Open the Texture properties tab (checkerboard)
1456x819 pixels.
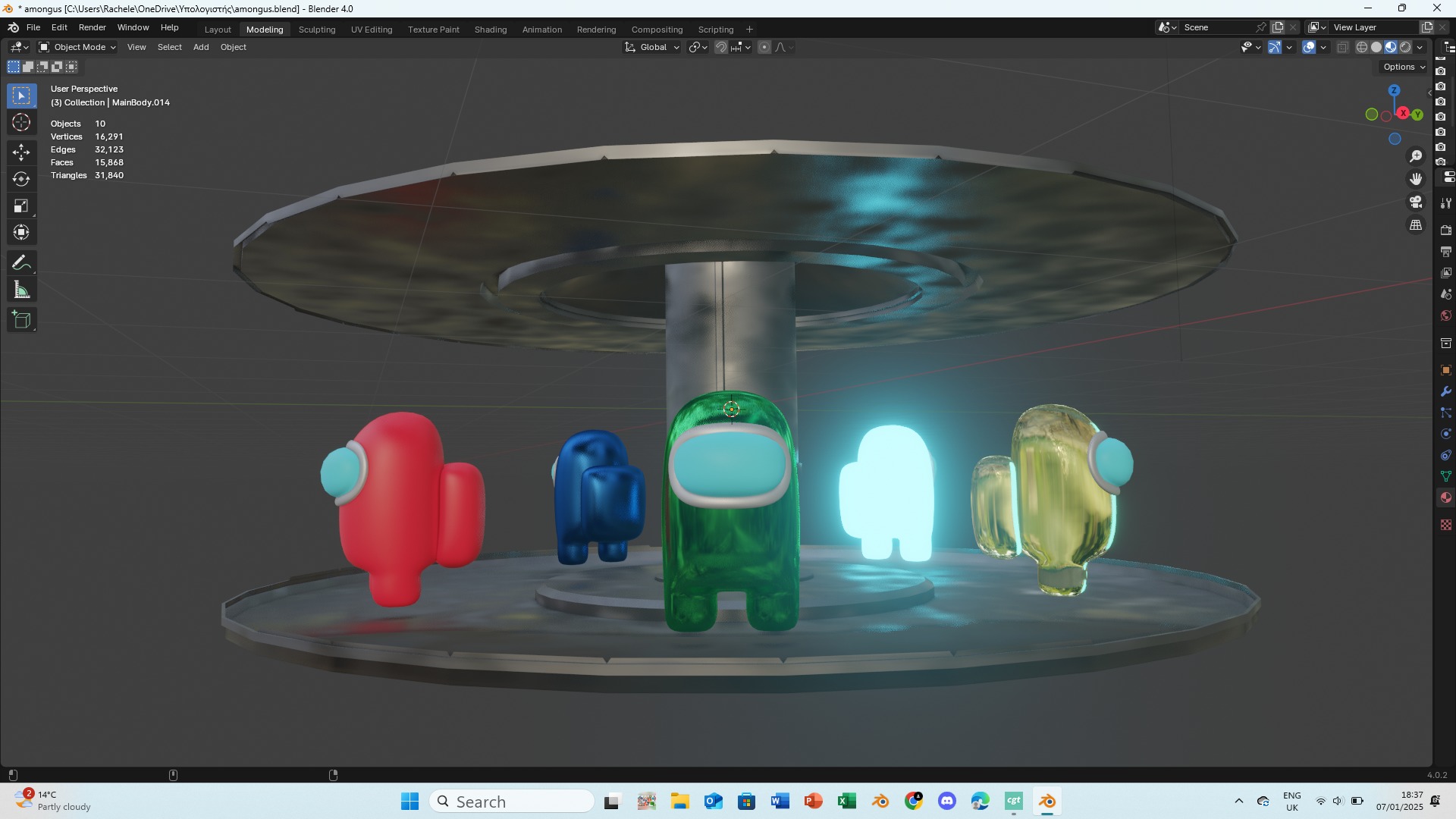coord(1446,525)
